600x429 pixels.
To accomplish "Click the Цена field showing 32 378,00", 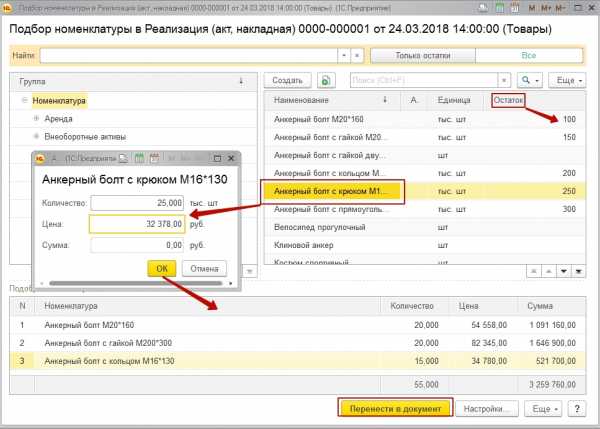I will click(x=137, y=224).
